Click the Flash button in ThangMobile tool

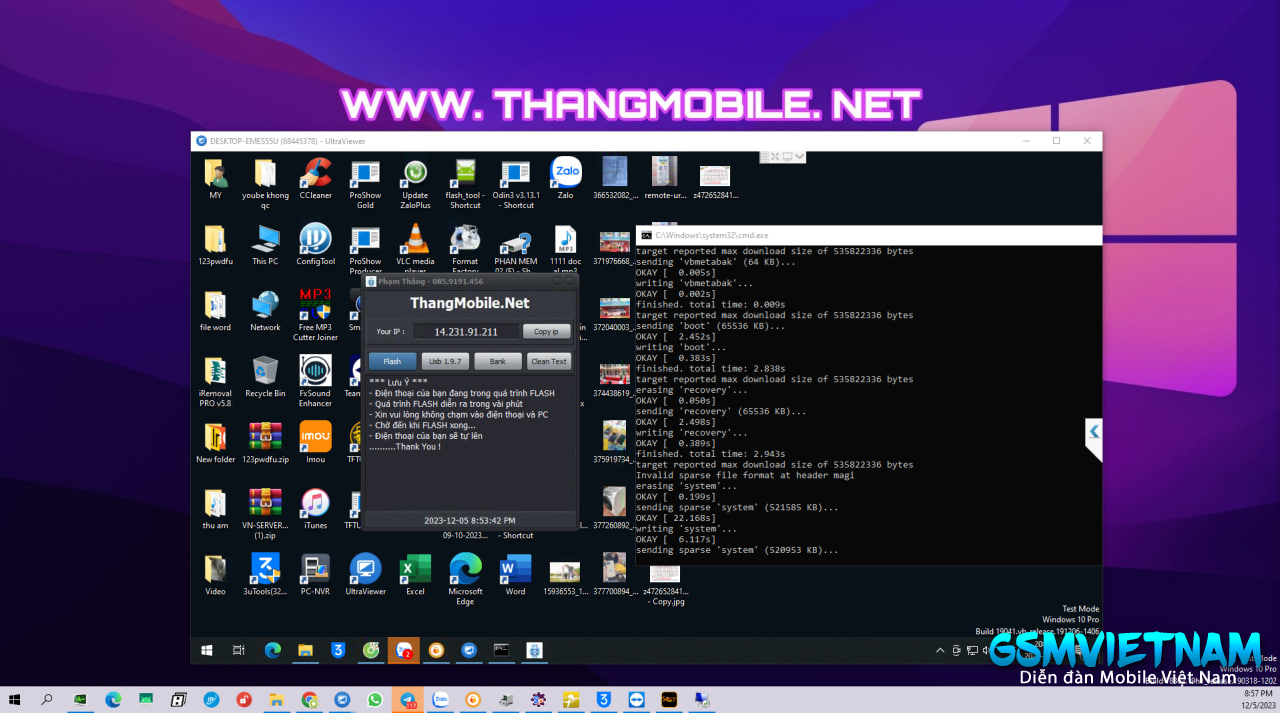coord(392,361)
